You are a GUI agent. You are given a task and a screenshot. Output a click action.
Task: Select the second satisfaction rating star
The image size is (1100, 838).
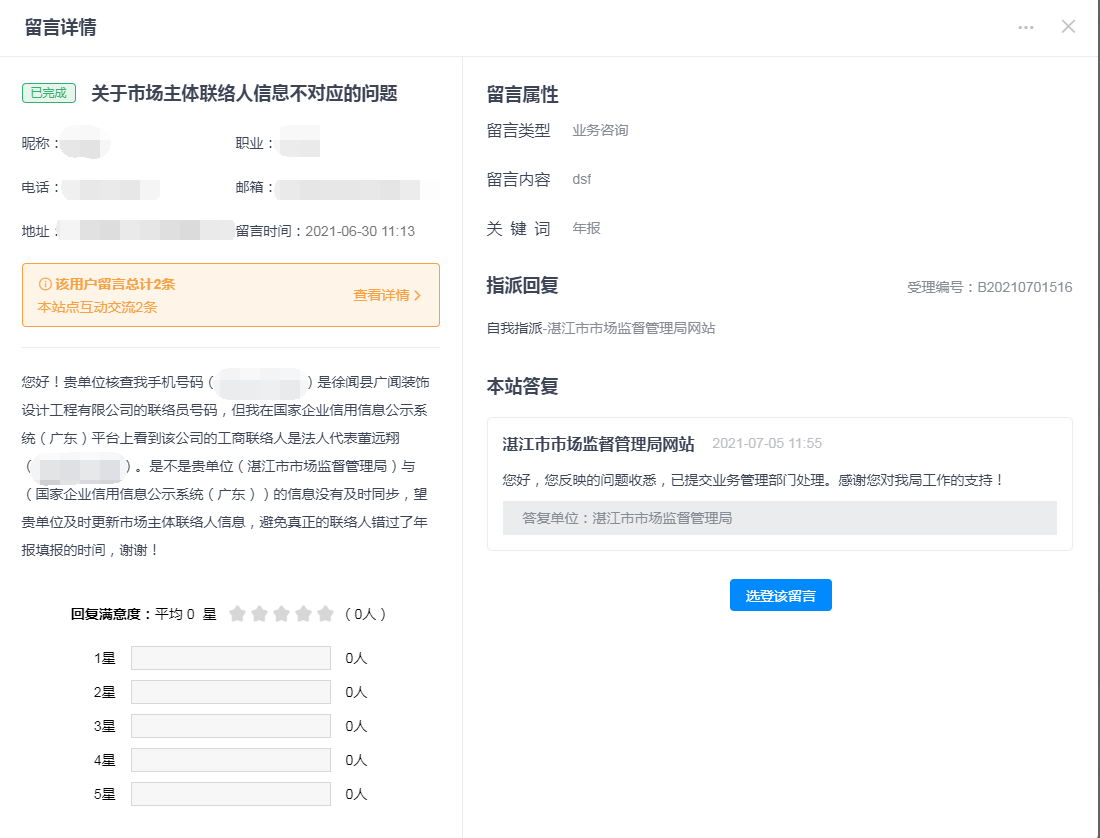(259, 614)
